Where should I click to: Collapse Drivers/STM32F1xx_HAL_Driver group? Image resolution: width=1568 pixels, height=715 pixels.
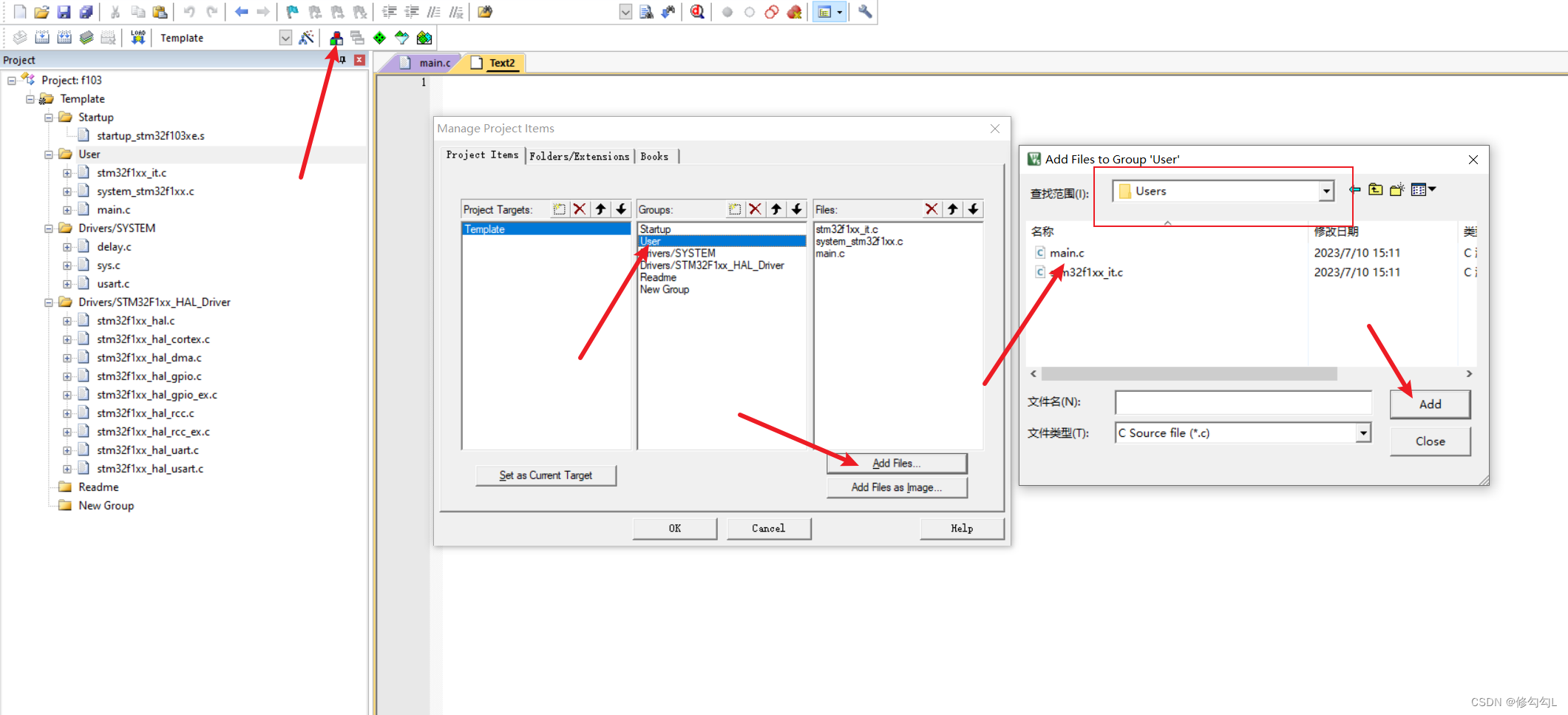tap(49, 302)
